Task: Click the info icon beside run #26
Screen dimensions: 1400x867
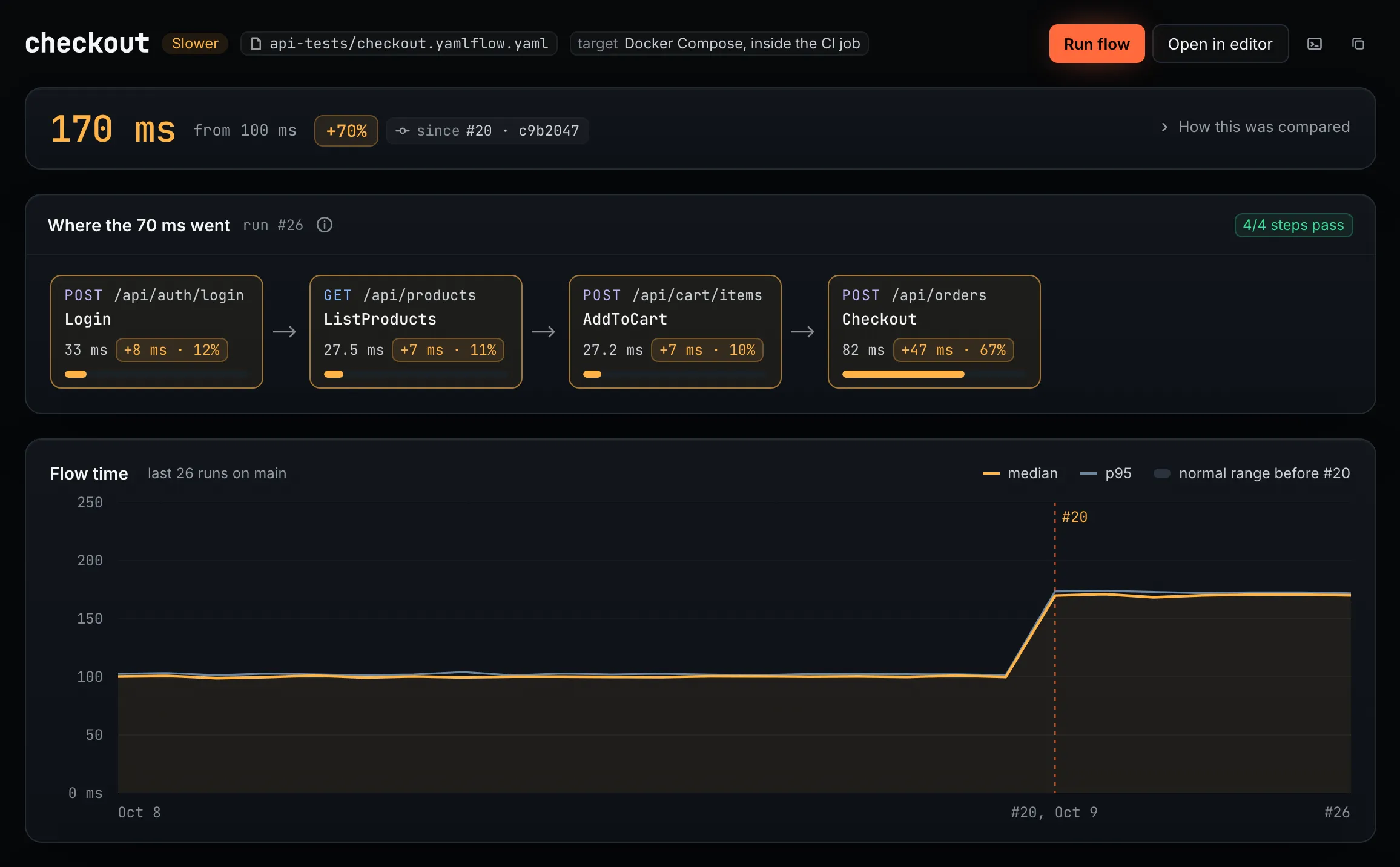Action: click(x=325, y=225)
